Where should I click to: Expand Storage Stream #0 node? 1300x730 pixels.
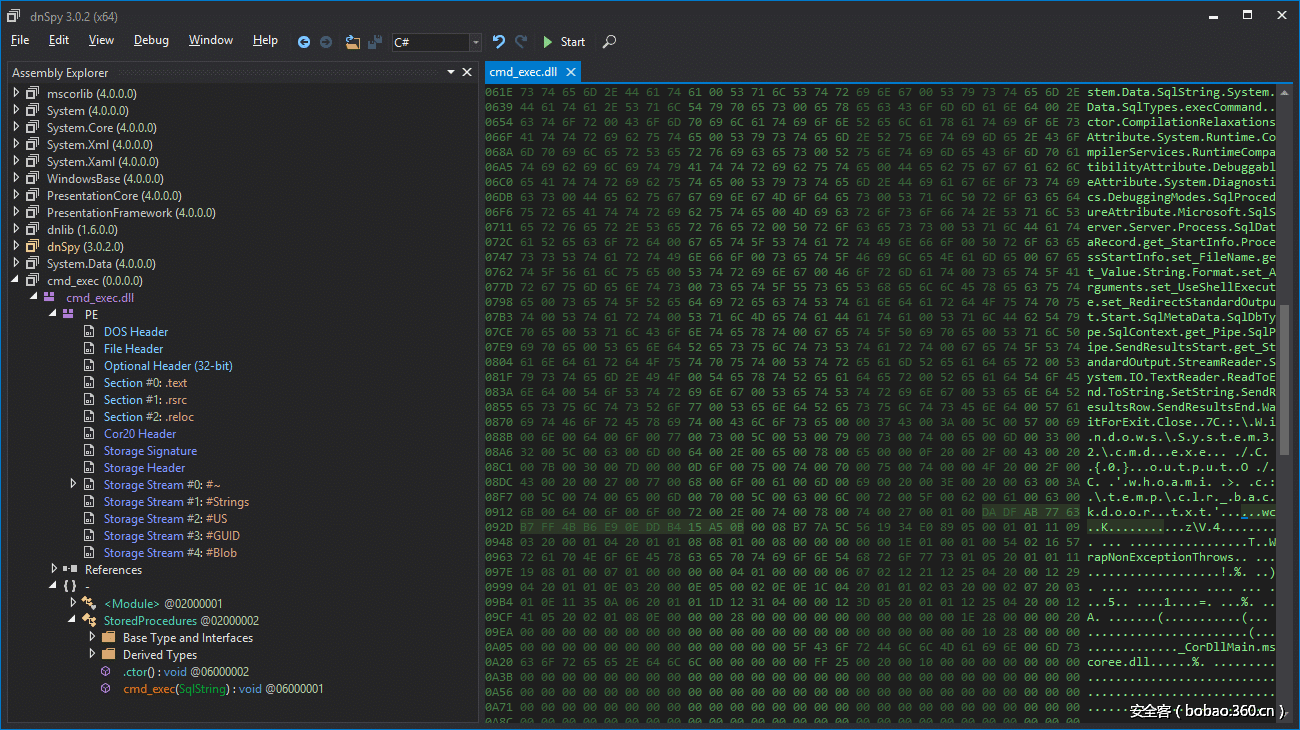pyautogui.click(x=73, y=484)
